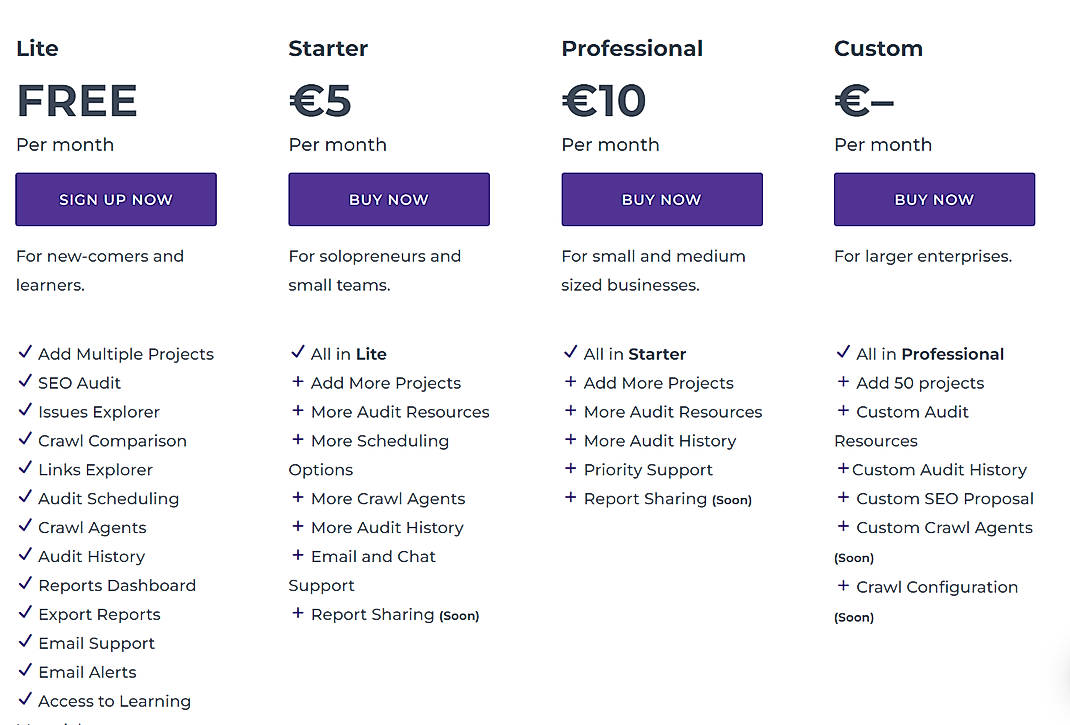1070x725 pixels.
Task: Click the plus icon next to Crawl Configuration
Action: pos(843,587)
